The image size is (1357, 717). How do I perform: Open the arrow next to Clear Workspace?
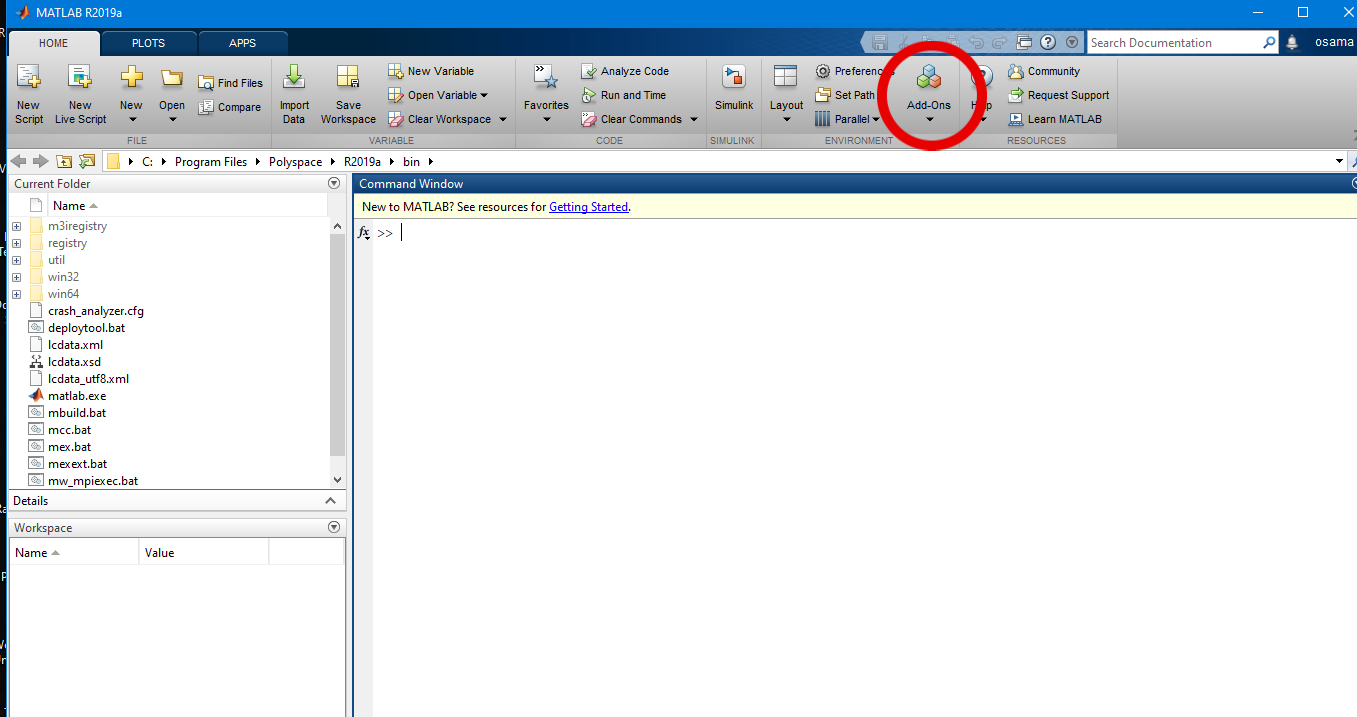click(x=503, y=119)
